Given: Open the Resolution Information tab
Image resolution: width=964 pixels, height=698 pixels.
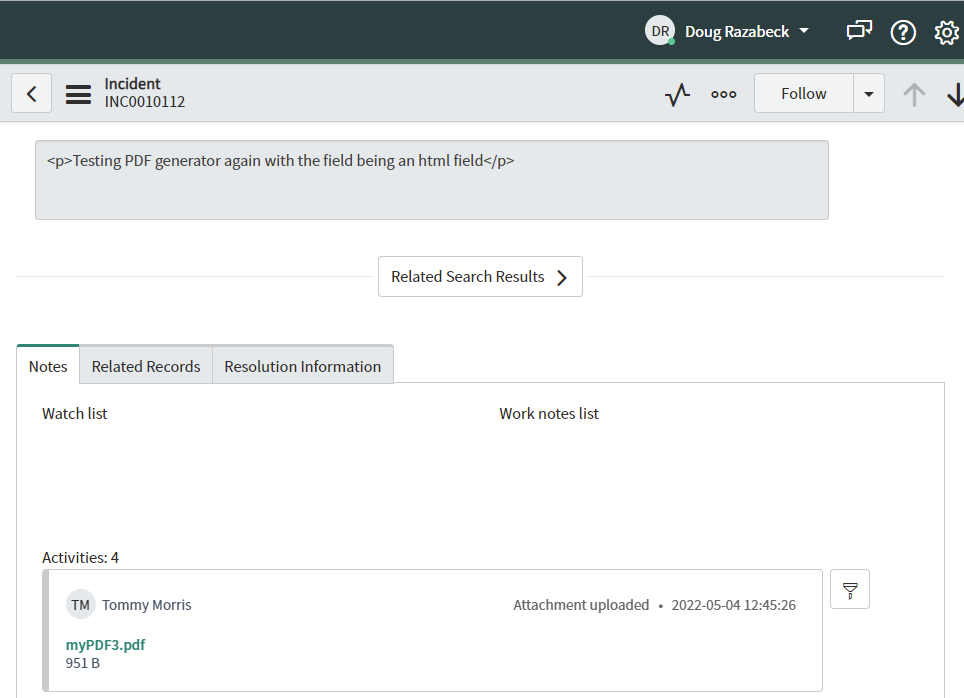Looking at the screenshot, I should tap(302, 366).
